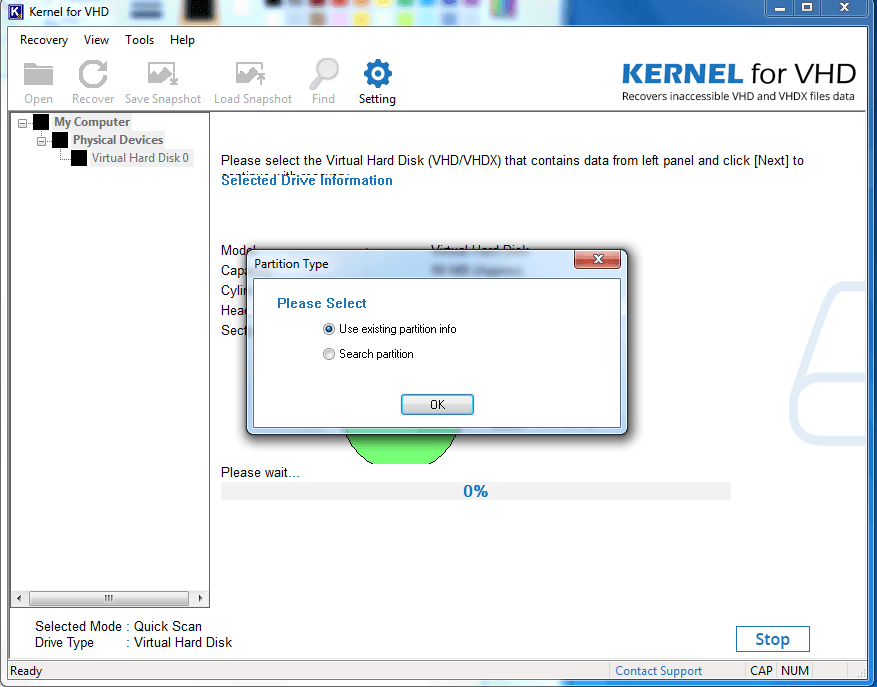Click the left panel horizontal scrollbar
877x687 pixels.
click(x=109, y=598)
